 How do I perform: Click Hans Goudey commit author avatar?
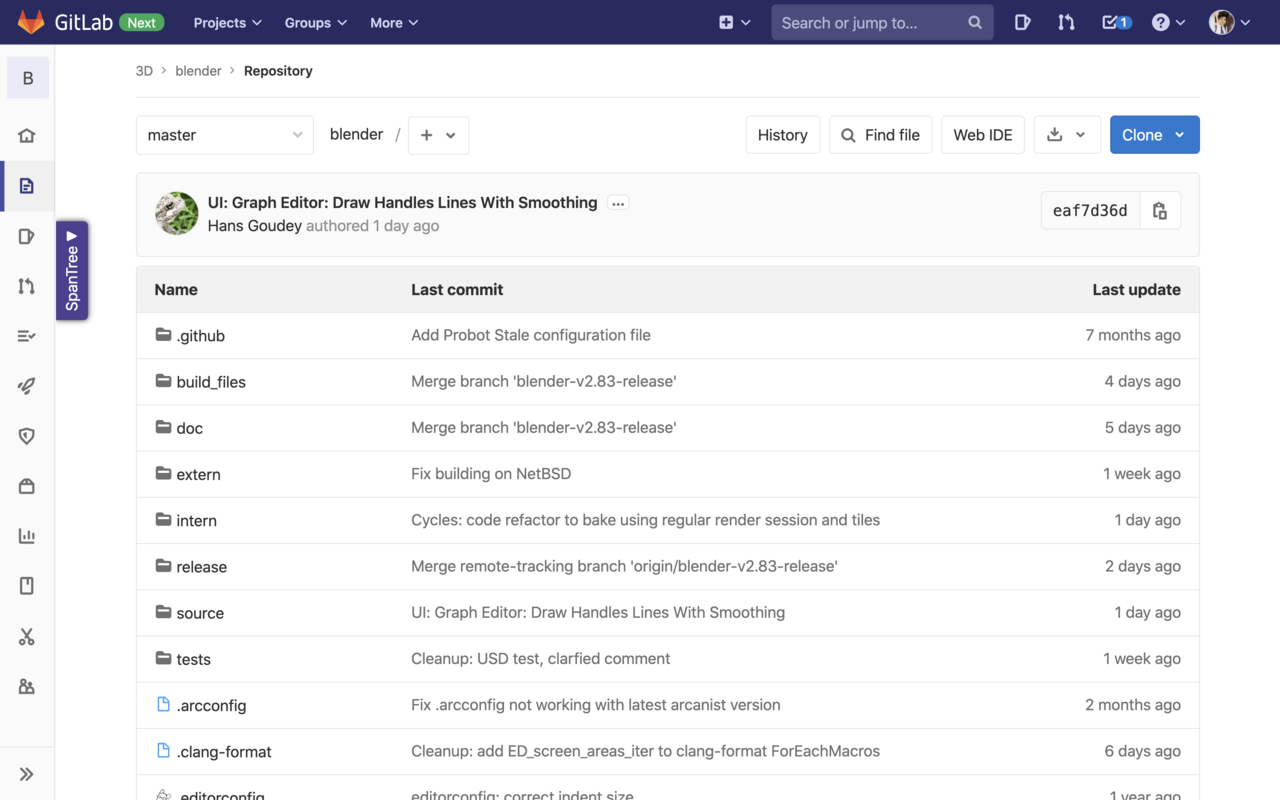(176, 213)
